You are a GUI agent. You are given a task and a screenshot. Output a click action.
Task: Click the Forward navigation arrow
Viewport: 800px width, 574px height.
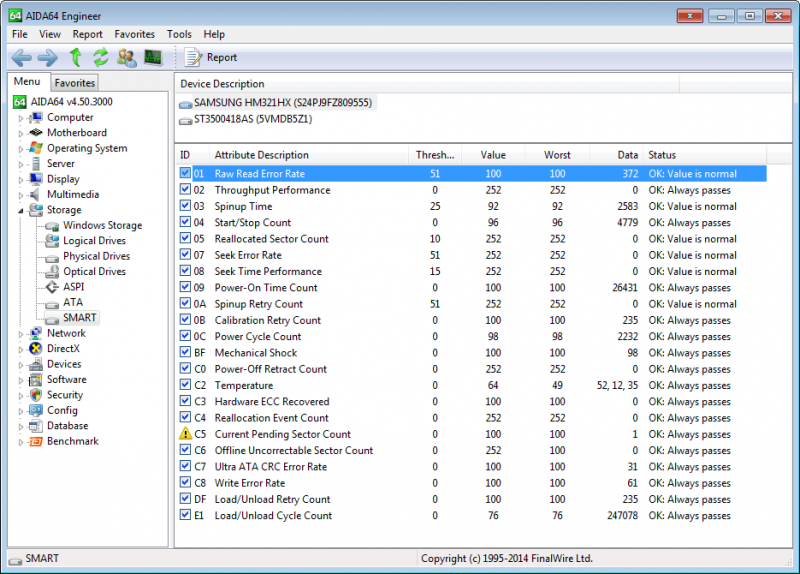48,58
